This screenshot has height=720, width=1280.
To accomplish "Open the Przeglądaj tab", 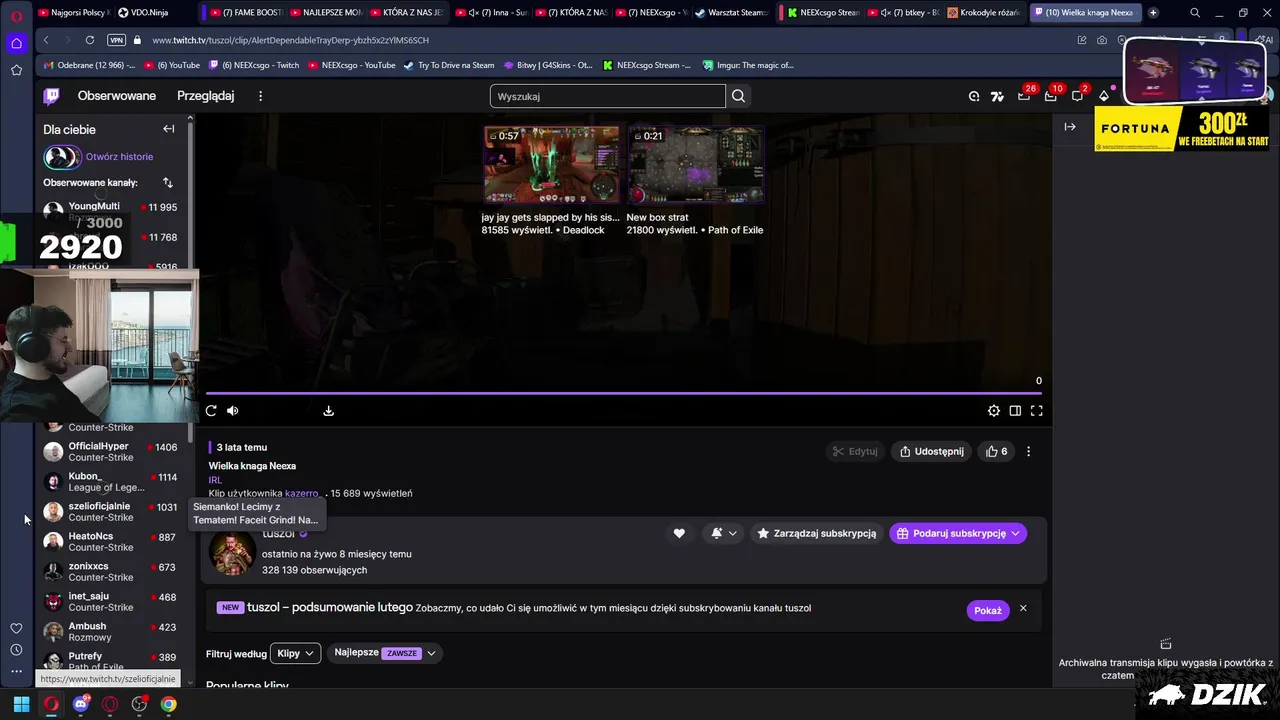I will tap(205, 96).
